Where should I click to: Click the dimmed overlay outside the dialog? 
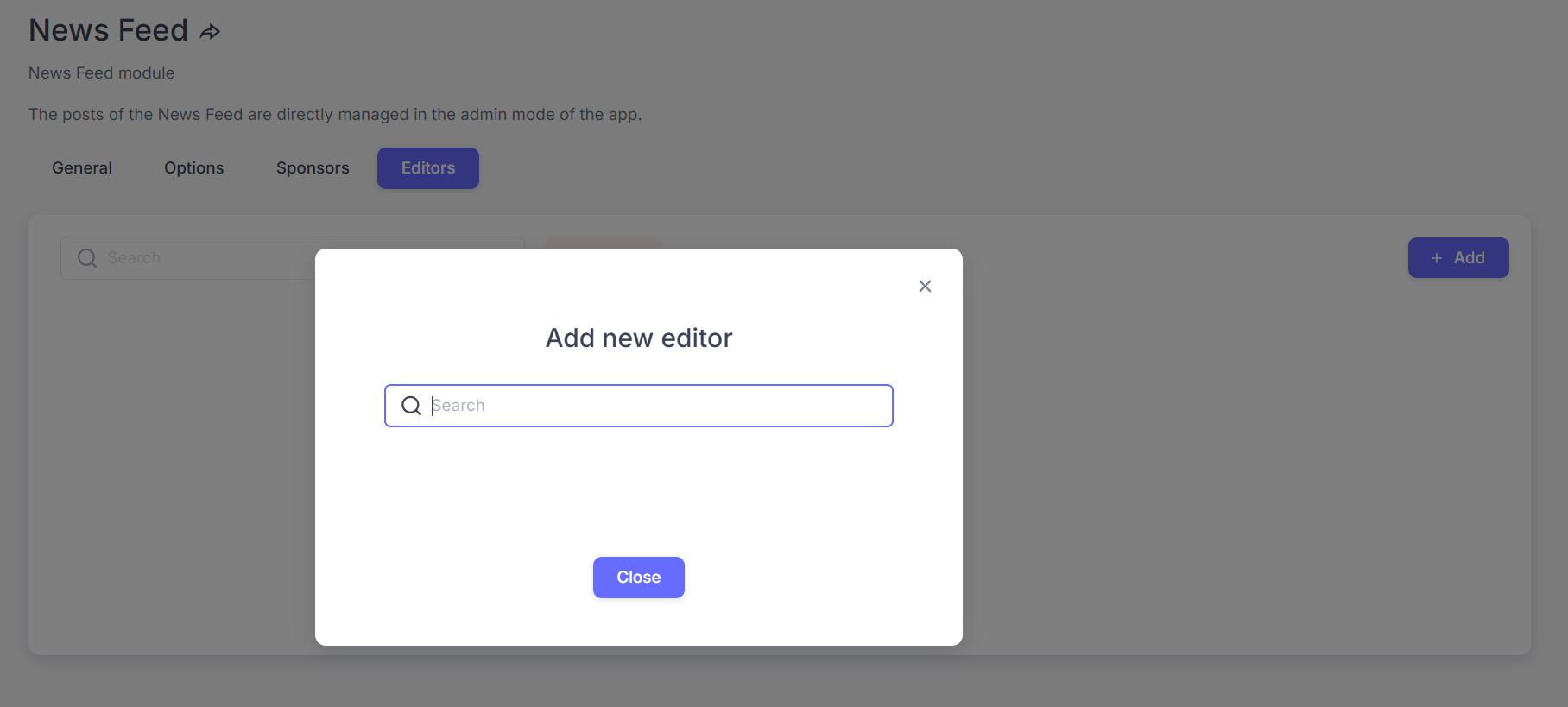pos(1209,475)
